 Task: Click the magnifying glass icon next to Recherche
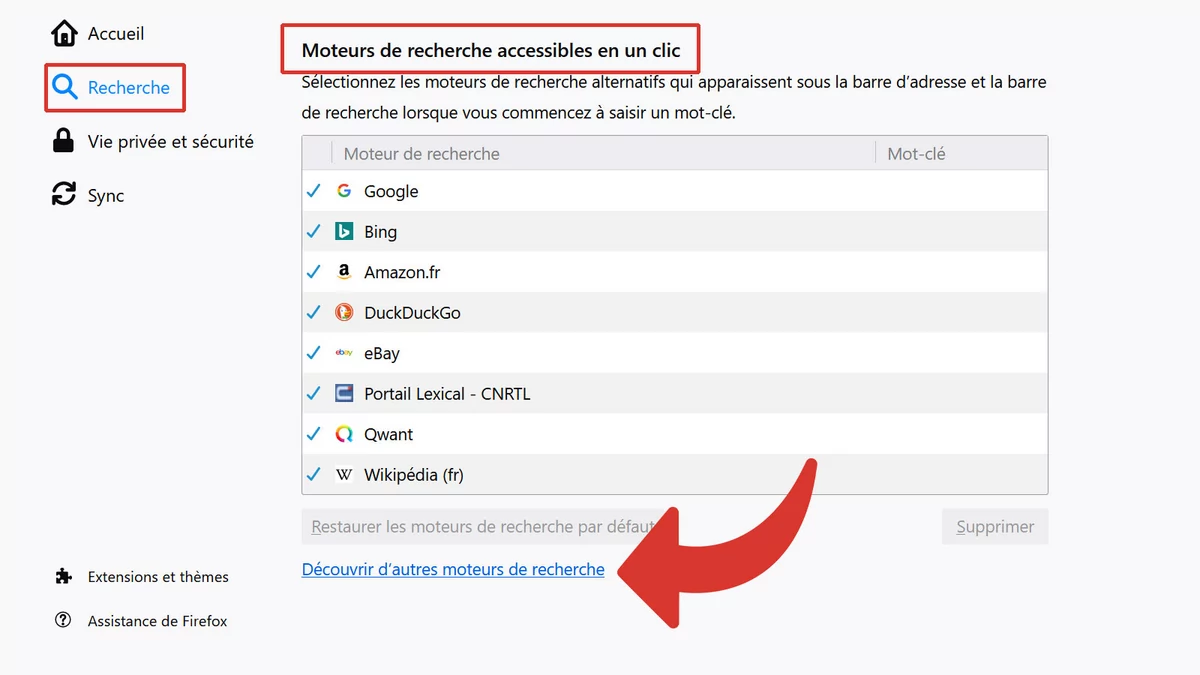click(64, 88)
